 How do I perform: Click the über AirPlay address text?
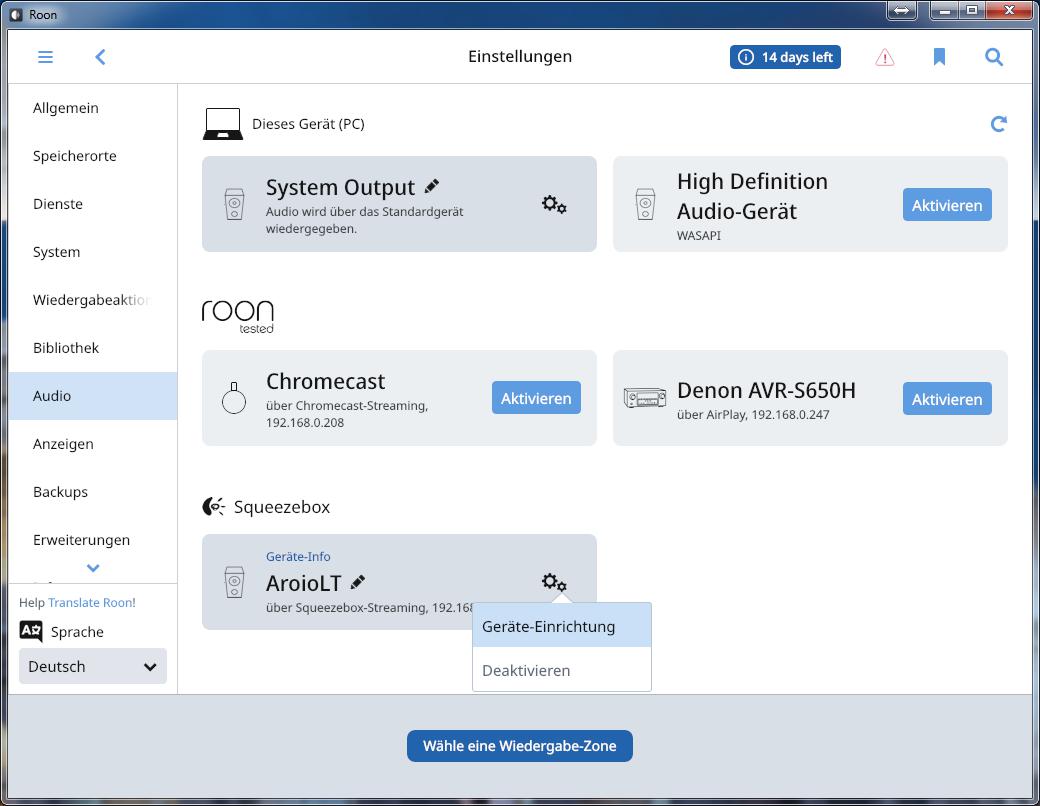click(753, 415)
